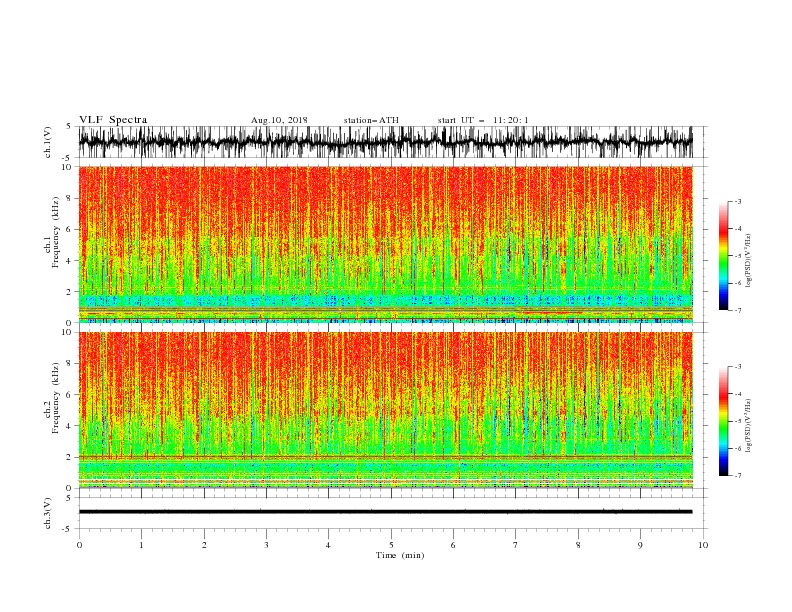Viewport: 792px width, 612px height.
Task: Click the time axis tick label '3'
Action: coord(266,545)
